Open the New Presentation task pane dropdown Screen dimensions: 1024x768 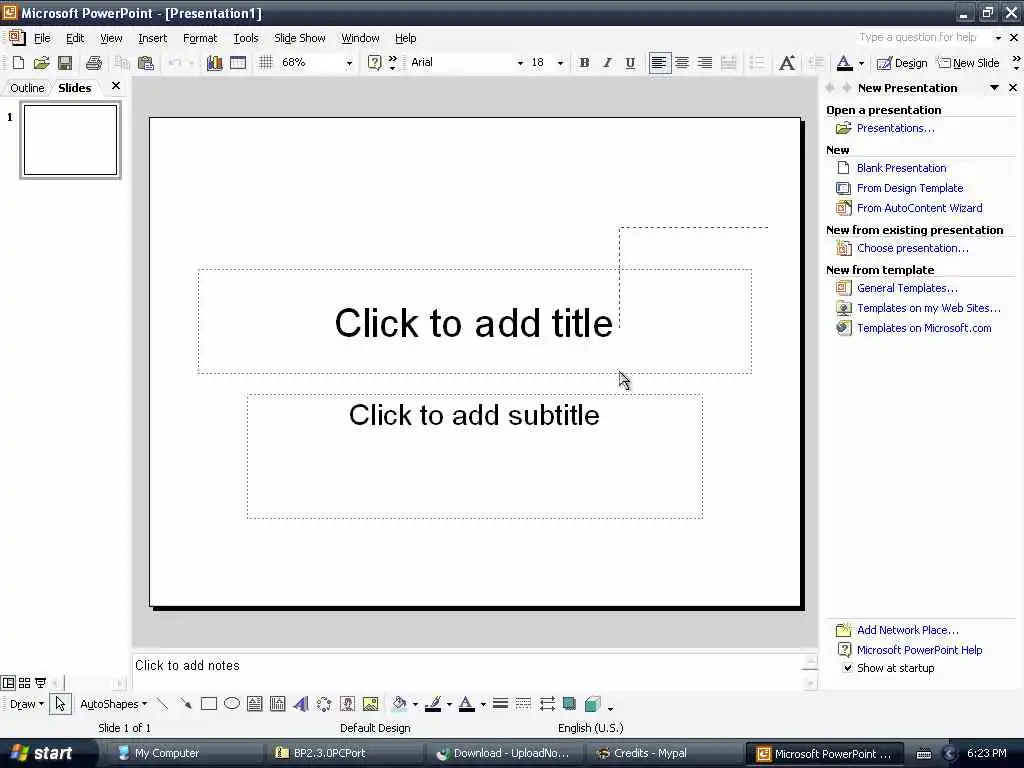click(x=995, y=88)
